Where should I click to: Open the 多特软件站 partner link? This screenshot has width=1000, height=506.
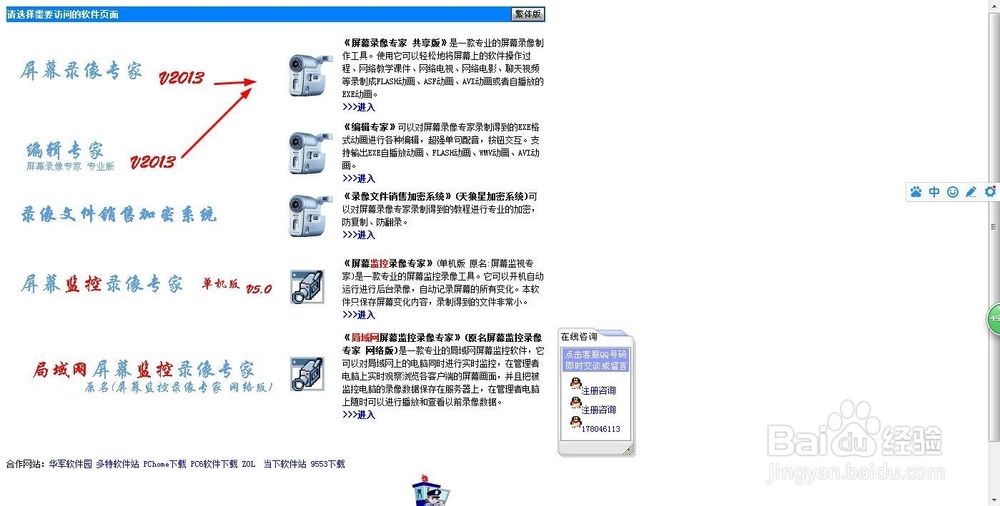117,464
